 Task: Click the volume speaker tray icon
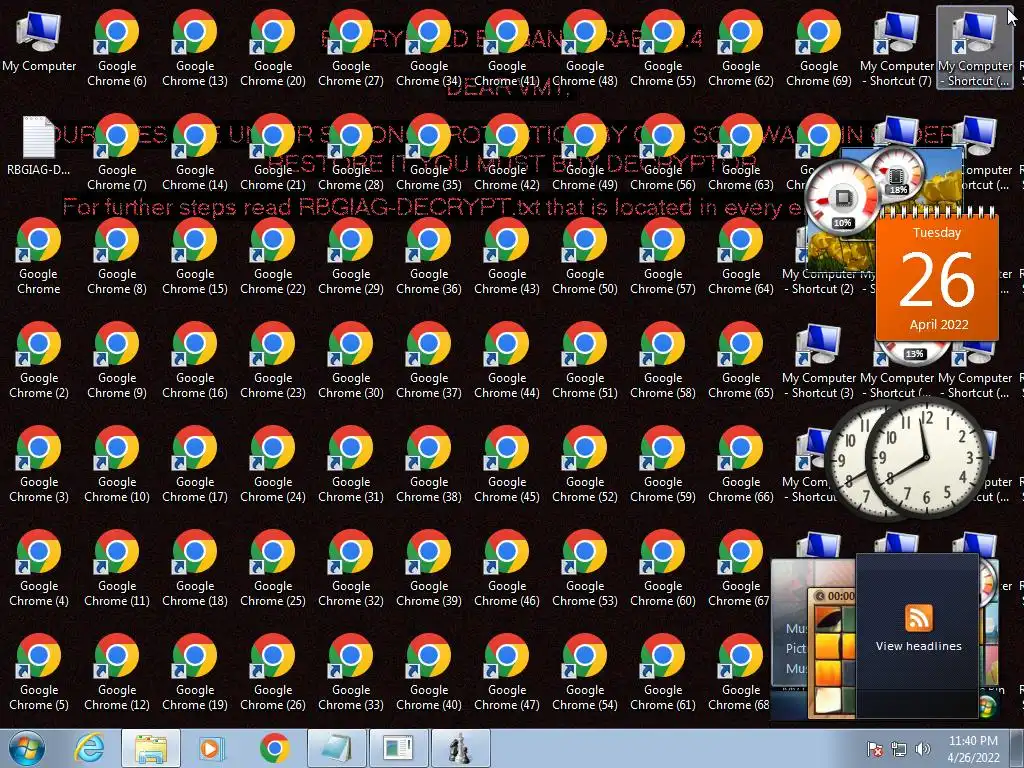923,749
